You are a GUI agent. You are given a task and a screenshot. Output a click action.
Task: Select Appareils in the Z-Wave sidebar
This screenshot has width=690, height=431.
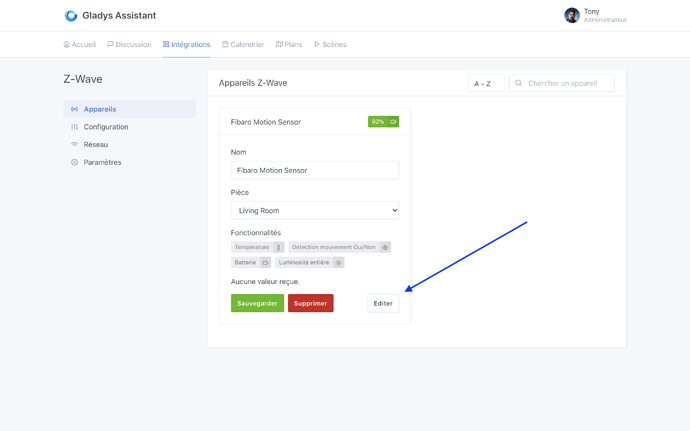pos(129,109)
